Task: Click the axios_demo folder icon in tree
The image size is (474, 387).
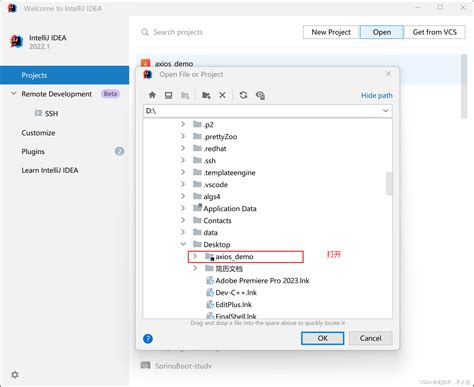Action: (x=209, y=257)
